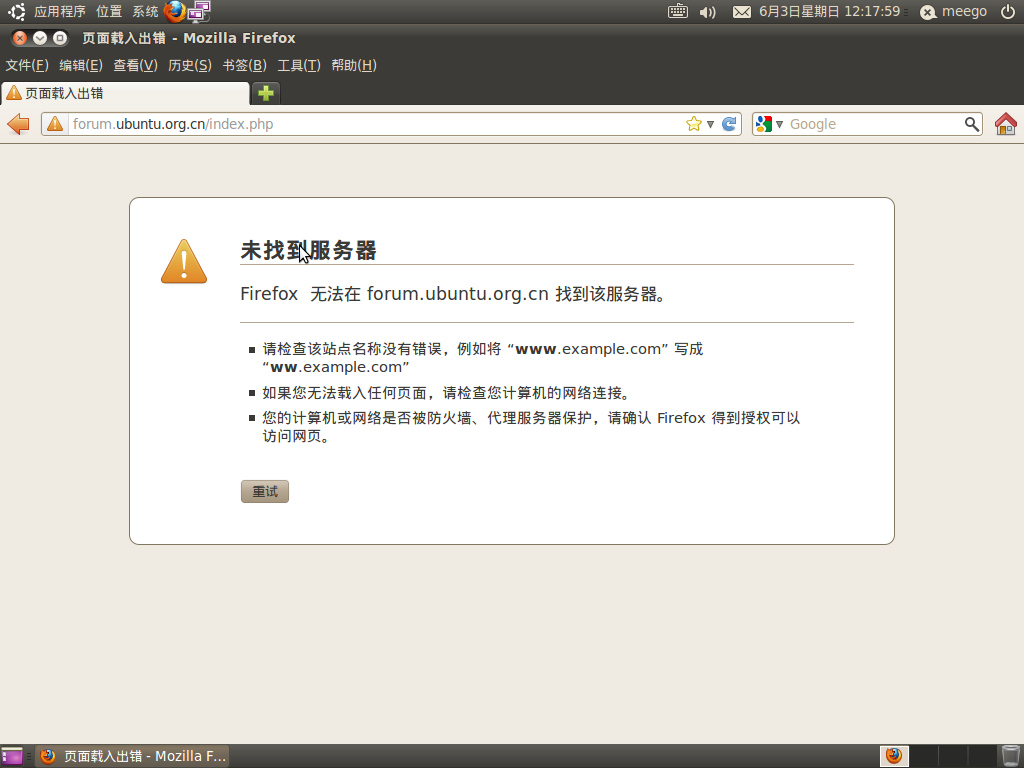Go to home page via house icon
The image size is (1024, 768).
(x=1006, y=123)
